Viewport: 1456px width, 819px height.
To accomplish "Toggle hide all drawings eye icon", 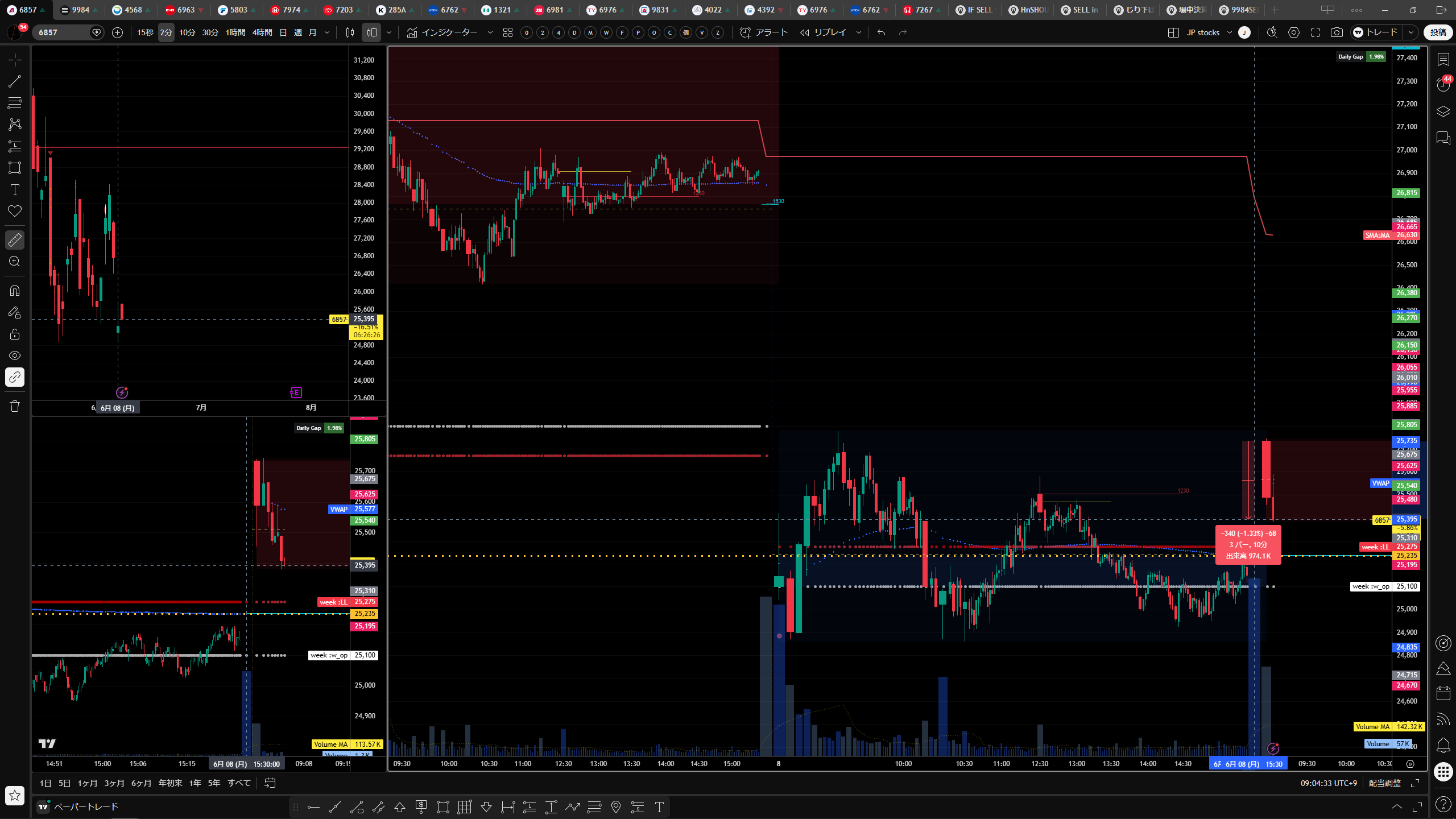I will 15,355.
